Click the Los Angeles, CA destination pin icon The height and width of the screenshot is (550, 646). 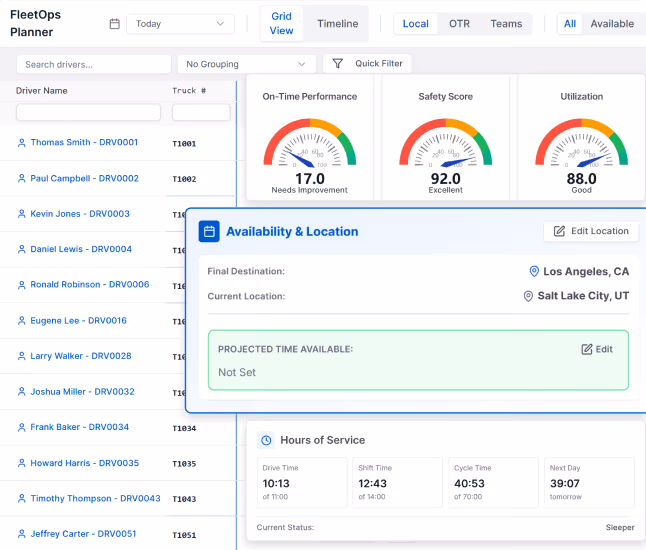click(x=534, y=271)
